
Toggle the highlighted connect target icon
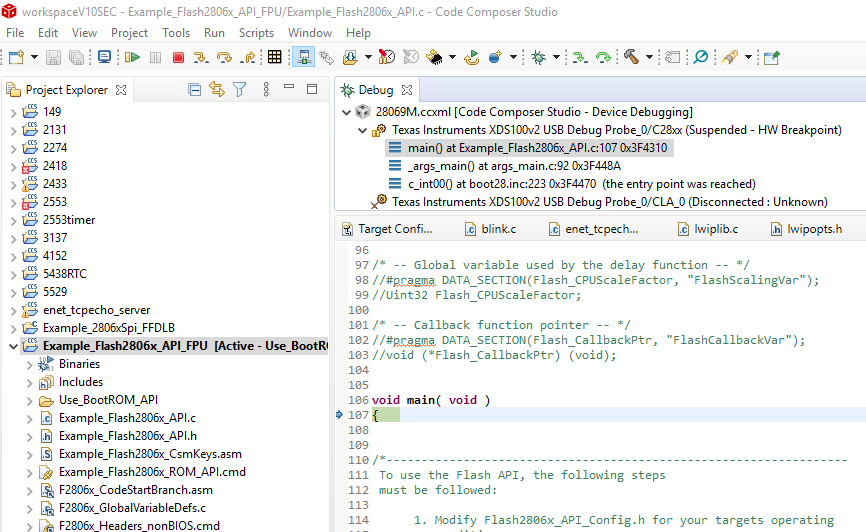click(303, 57)
